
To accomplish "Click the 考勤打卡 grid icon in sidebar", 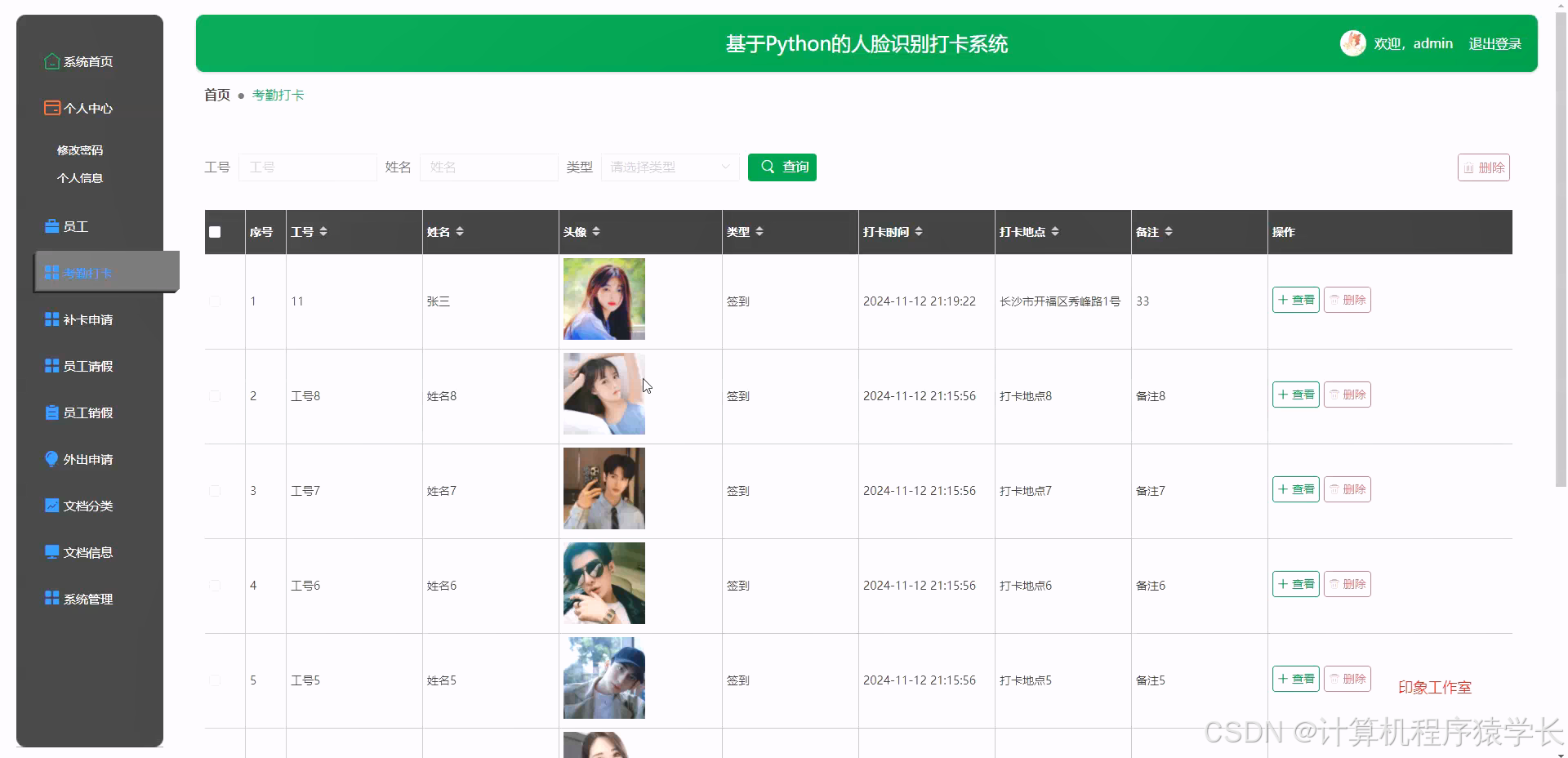I will 51,273.
